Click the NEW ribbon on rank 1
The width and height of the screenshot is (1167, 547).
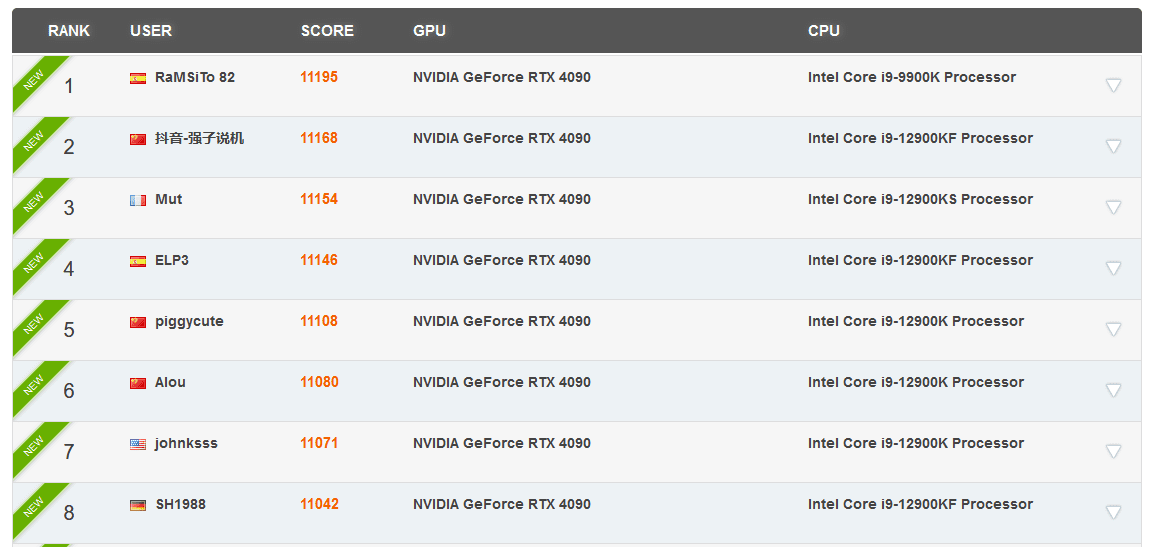click(x=34, y=80)
